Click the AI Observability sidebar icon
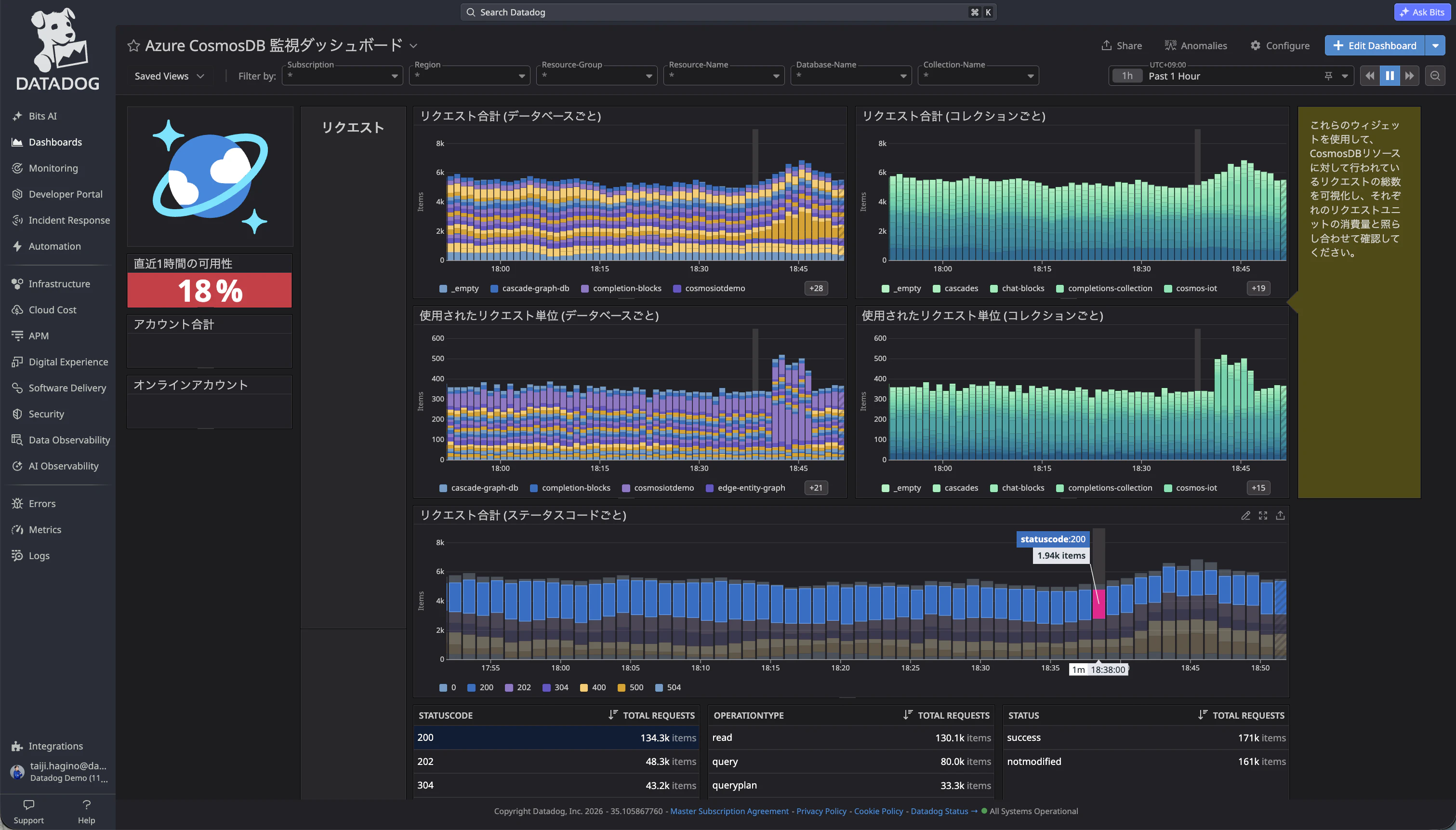The width and height of the screenshot is (1456, 830). (x=17, y=466)
